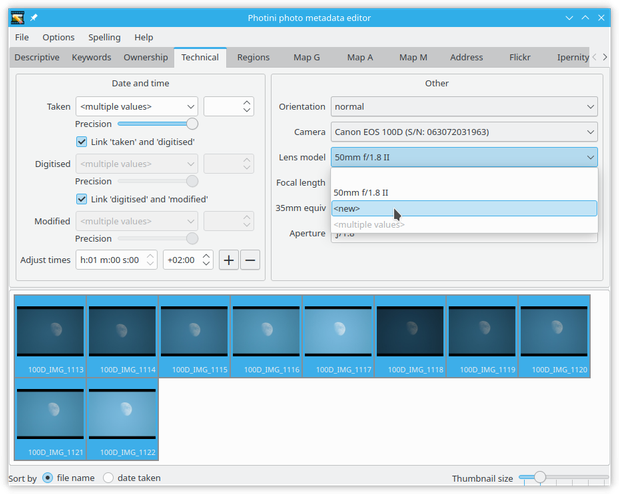
Task: Click the Adjust times h:01 m:00 s:00 field
Action: click(x=116, y=260)
